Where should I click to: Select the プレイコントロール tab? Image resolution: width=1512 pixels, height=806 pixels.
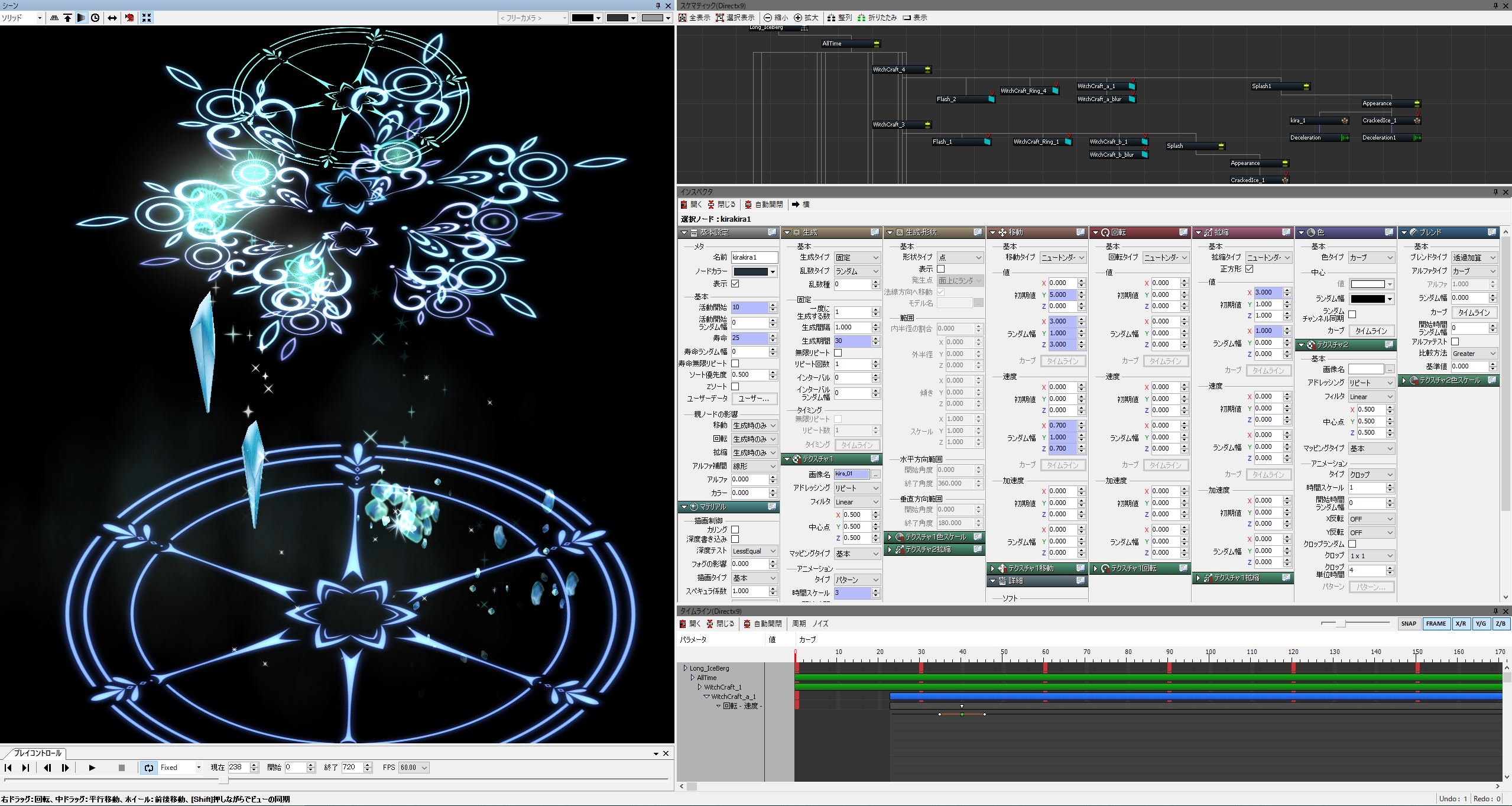coord(37,753)
